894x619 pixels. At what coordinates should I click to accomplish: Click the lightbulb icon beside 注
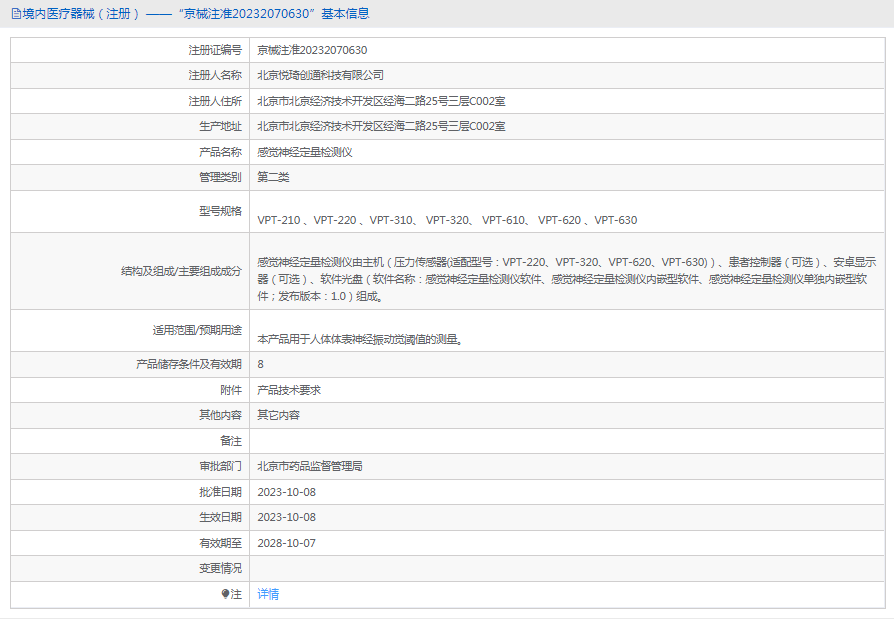pyautogui.click(x=225, y=594)
